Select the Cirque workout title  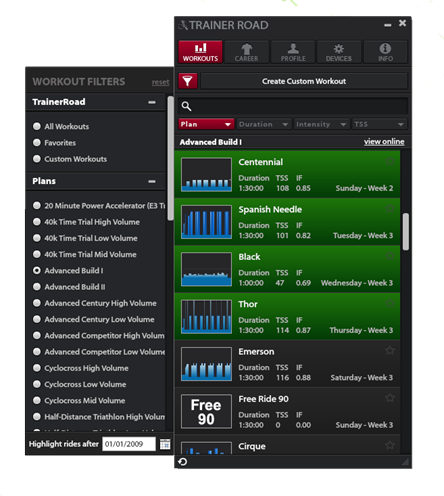pyautogui.click(x=252, y=446)
